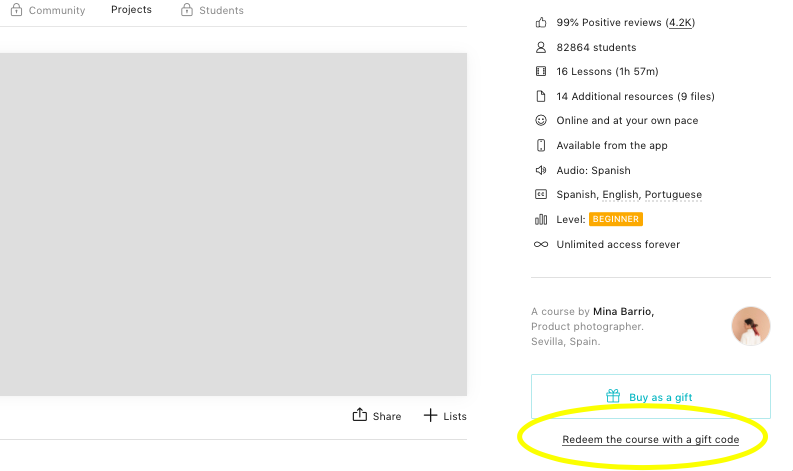
Task: Click the lock icon beside Students
Action: [x=187, y=10]
